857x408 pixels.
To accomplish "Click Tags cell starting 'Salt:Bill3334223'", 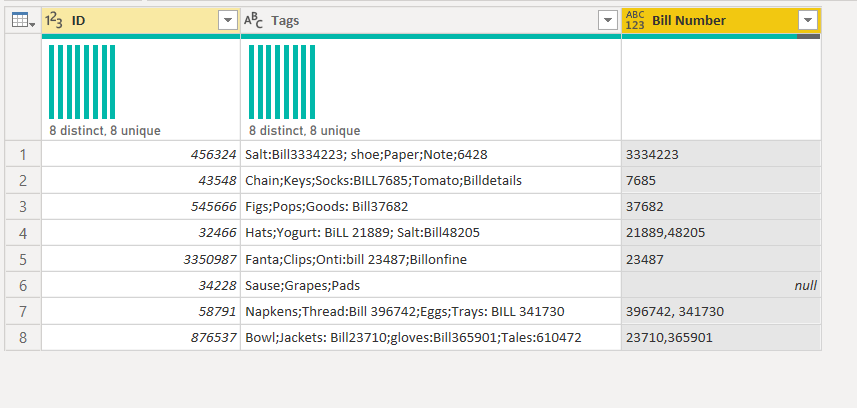I will [431, 154].
